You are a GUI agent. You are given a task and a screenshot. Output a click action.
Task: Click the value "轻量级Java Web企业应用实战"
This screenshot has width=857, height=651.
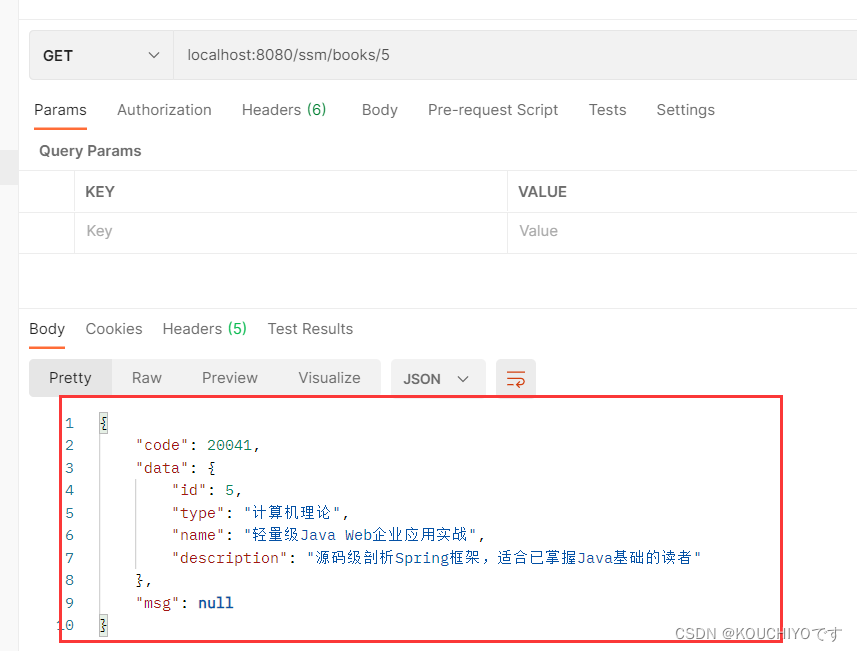(x=360, y=535)
